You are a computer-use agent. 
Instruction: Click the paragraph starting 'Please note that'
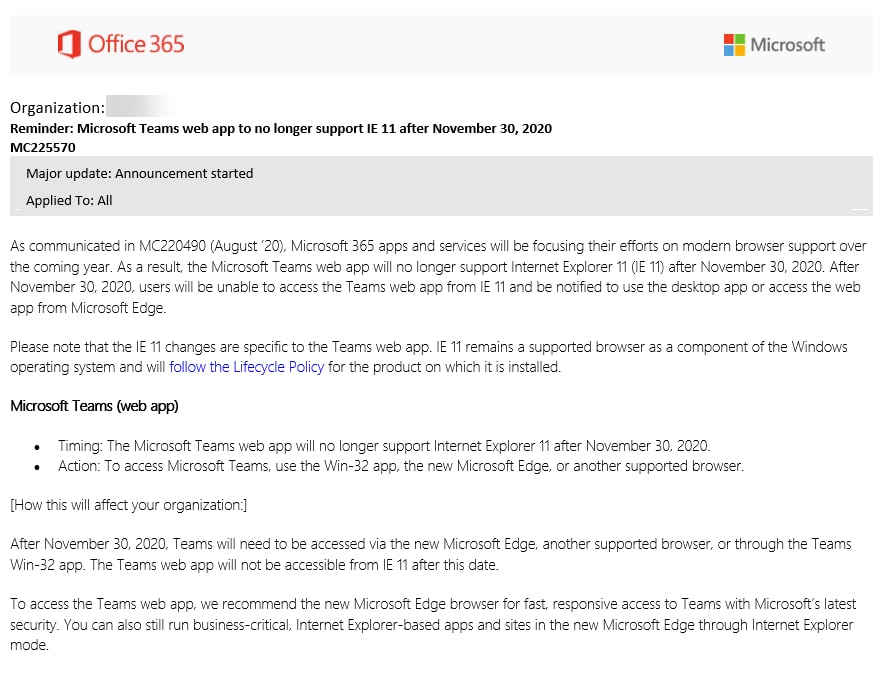pyautogui.click(x=429, y=357)
